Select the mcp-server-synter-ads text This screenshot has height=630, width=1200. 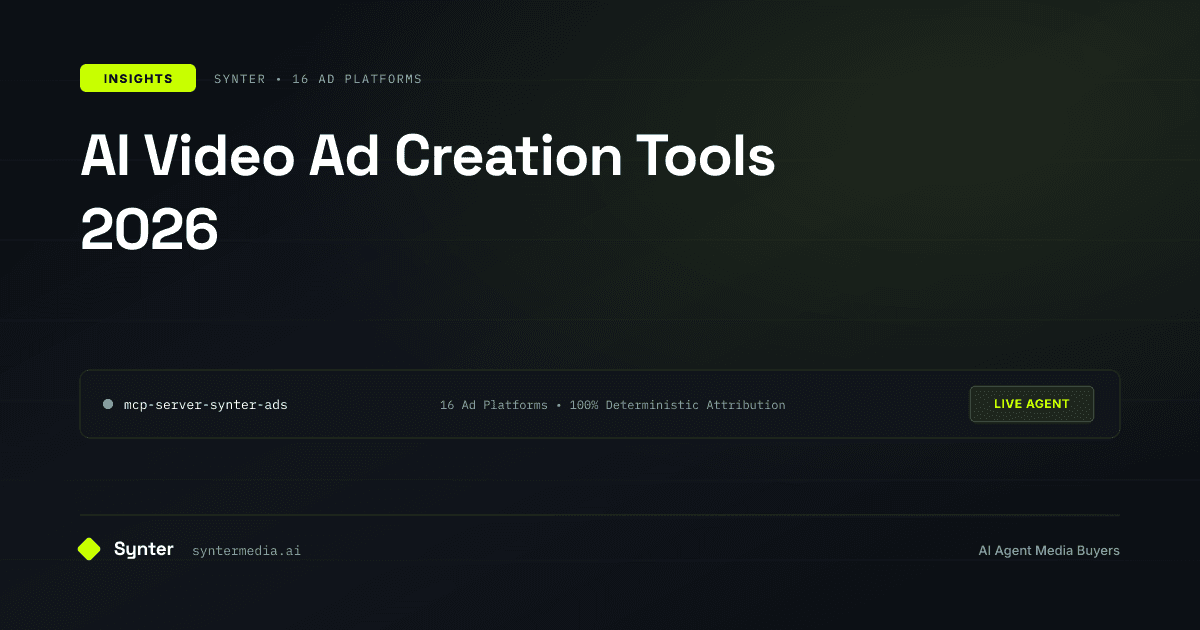tap(206, 405)
